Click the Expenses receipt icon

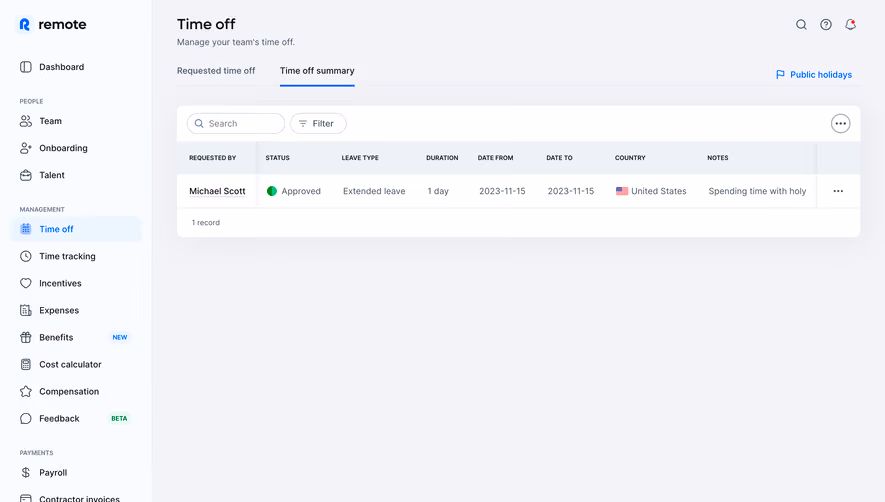pyautogui.click(x=25, y=310)
